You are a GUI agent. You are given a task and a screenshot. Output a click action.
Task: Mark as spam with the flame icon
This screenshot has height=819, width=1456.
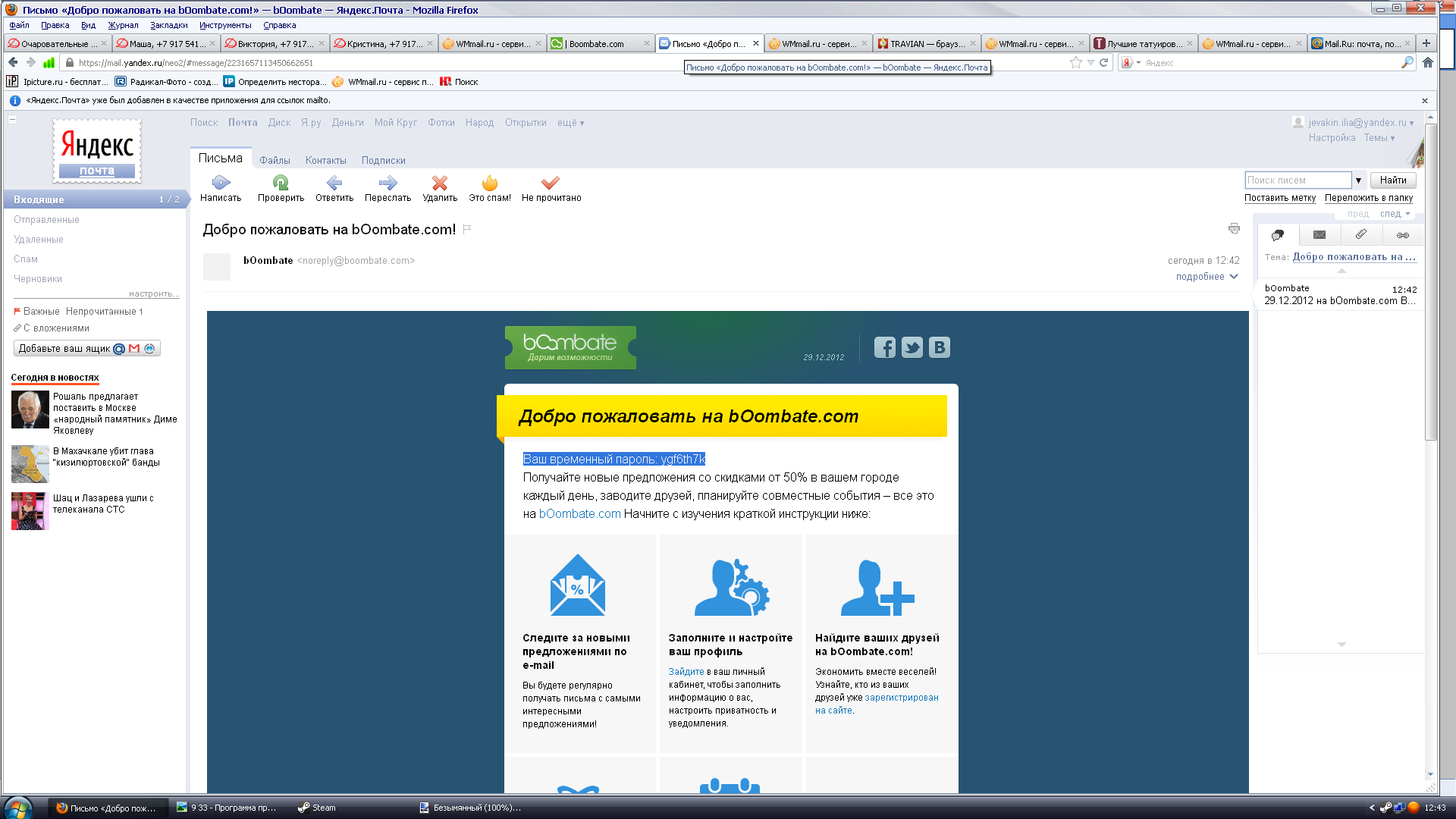click(x=490, y=183)
